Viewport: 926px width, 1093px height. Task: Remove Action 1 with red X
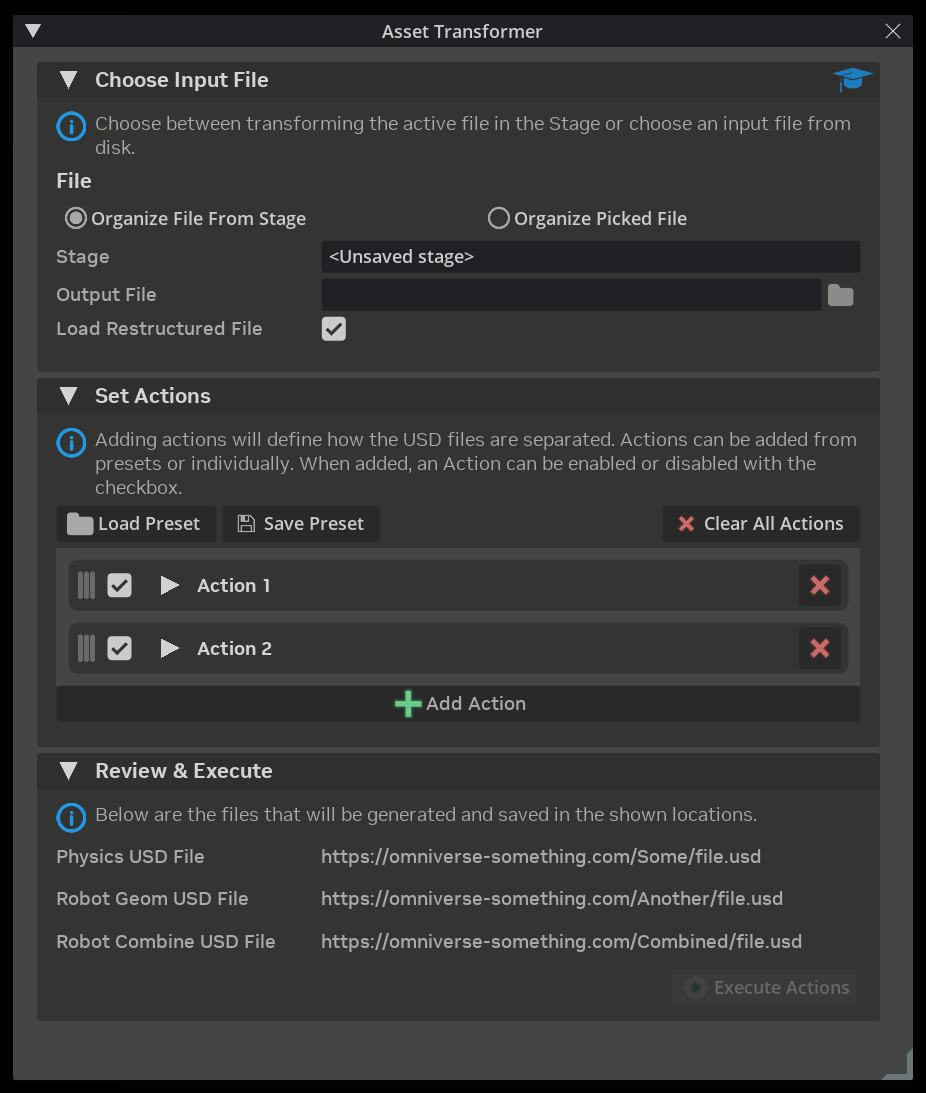point(819,586)
